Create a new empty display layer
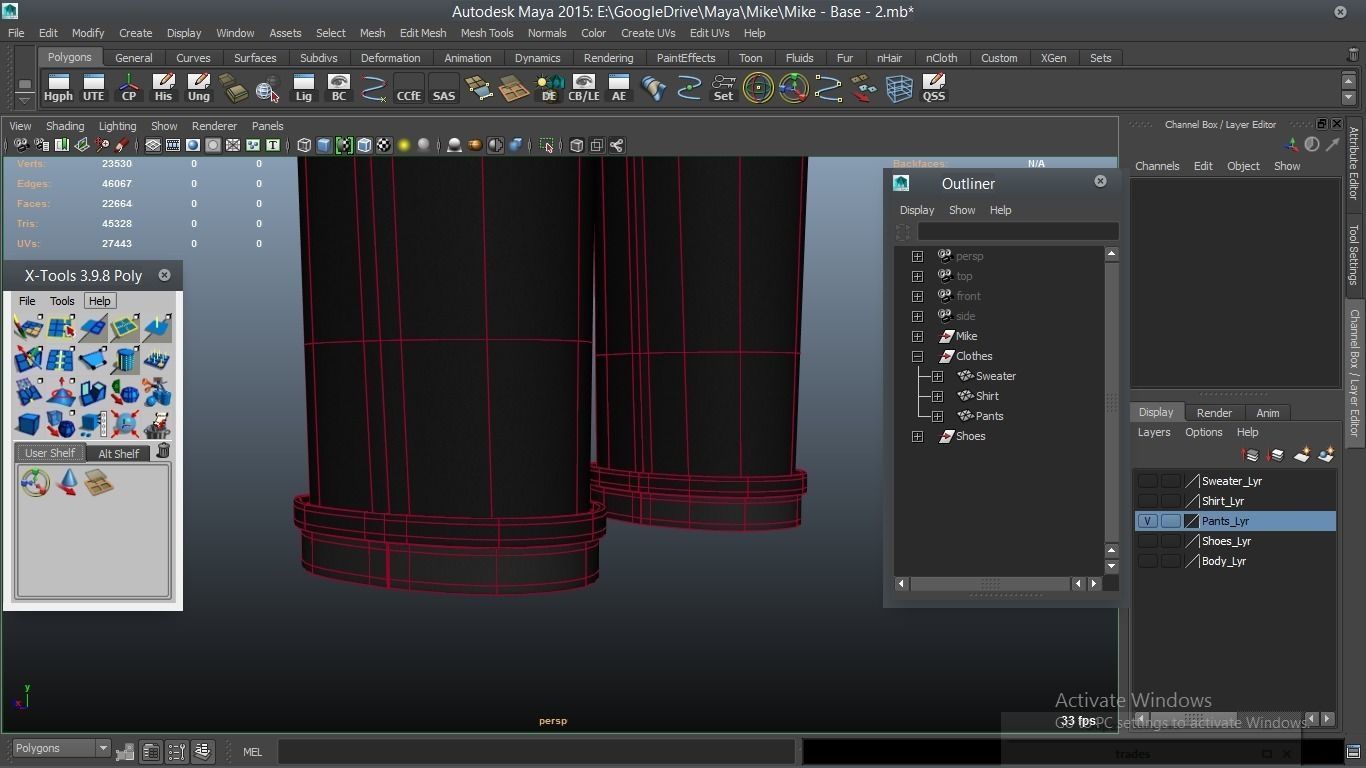 pyautogui.click(x=1301, y=455)
